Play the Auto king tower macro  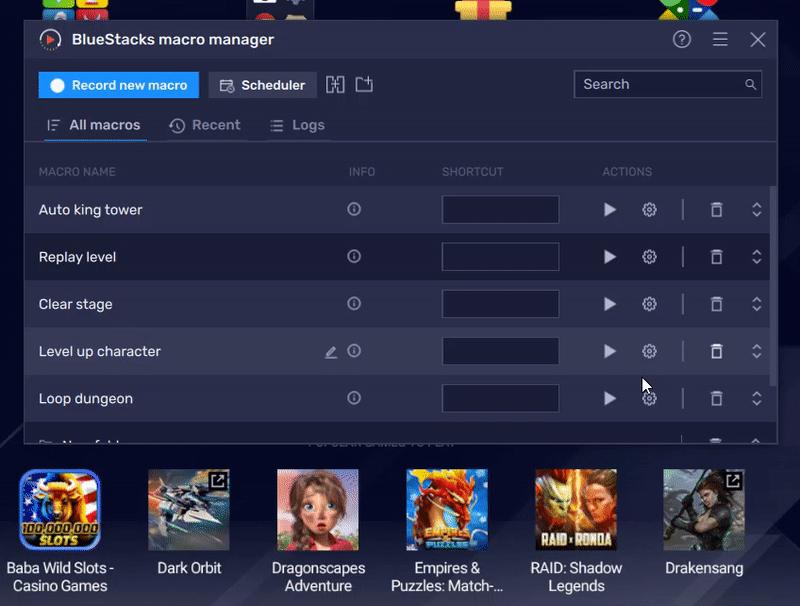610,210
